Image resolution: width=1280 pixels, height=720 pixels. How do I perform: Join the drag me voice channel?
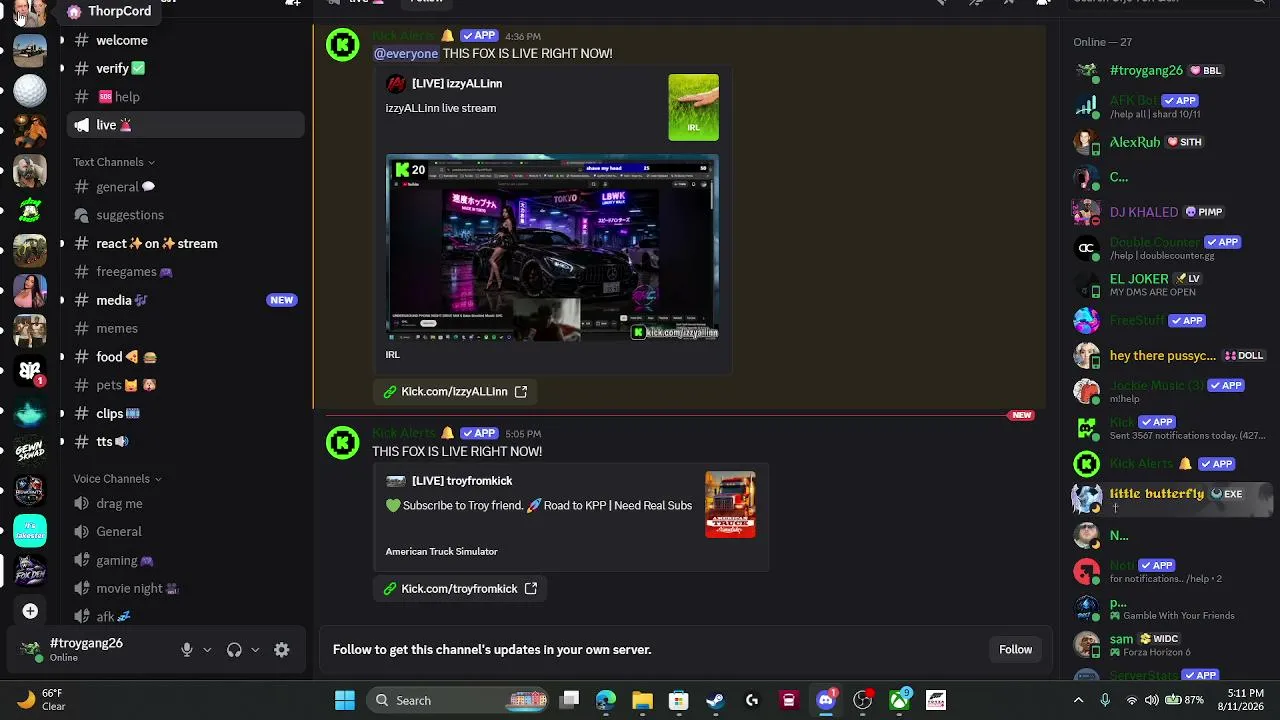(x=186, y=504)
